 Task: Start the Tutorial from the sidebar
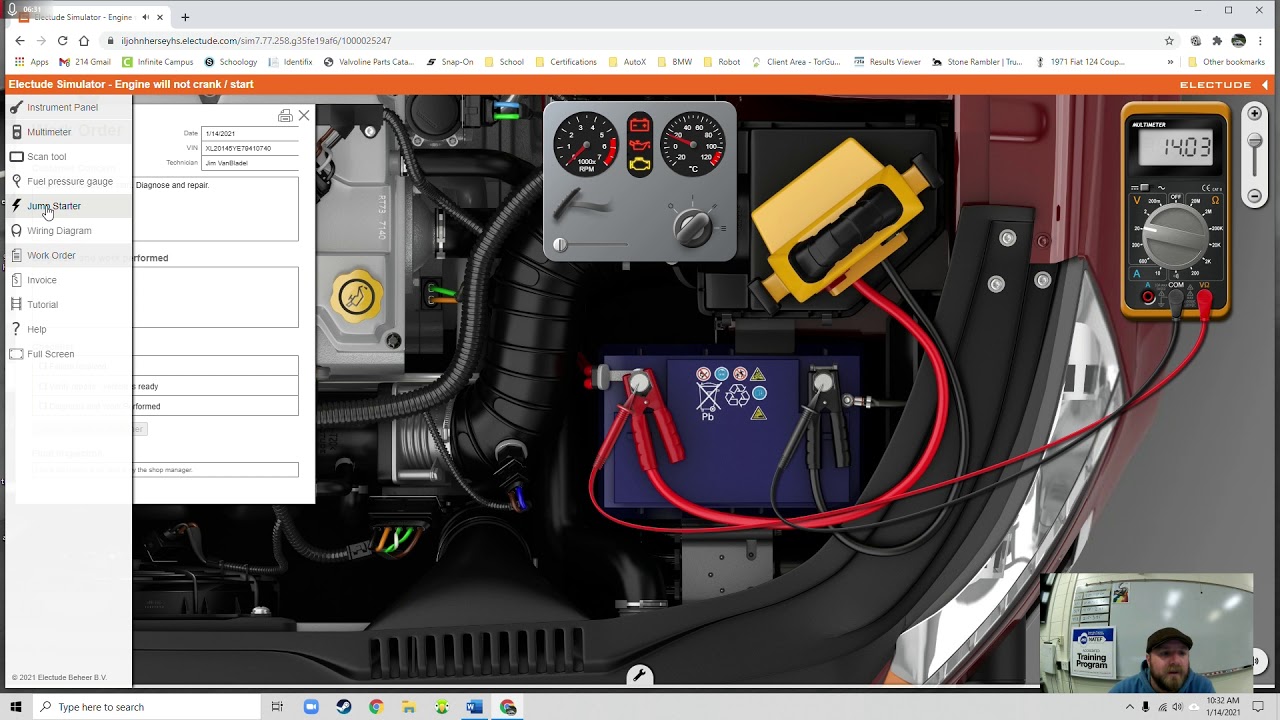[35, 304]
